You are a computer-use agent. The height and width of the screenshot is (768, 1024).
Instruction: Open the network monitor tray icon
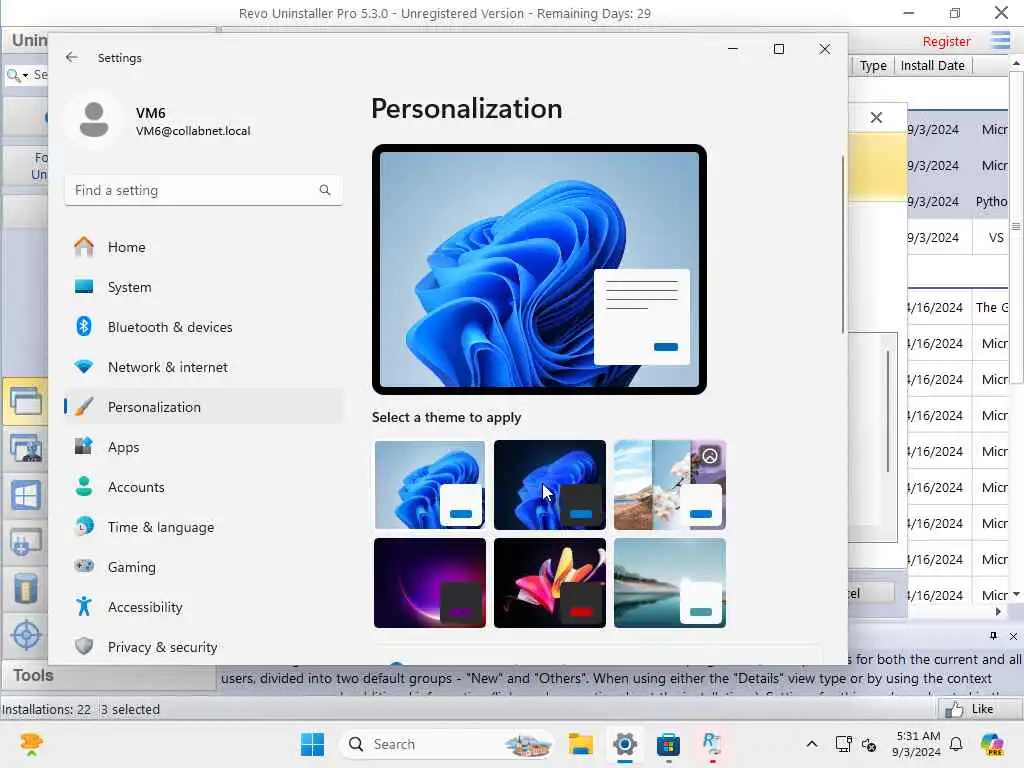click(843, 744)
